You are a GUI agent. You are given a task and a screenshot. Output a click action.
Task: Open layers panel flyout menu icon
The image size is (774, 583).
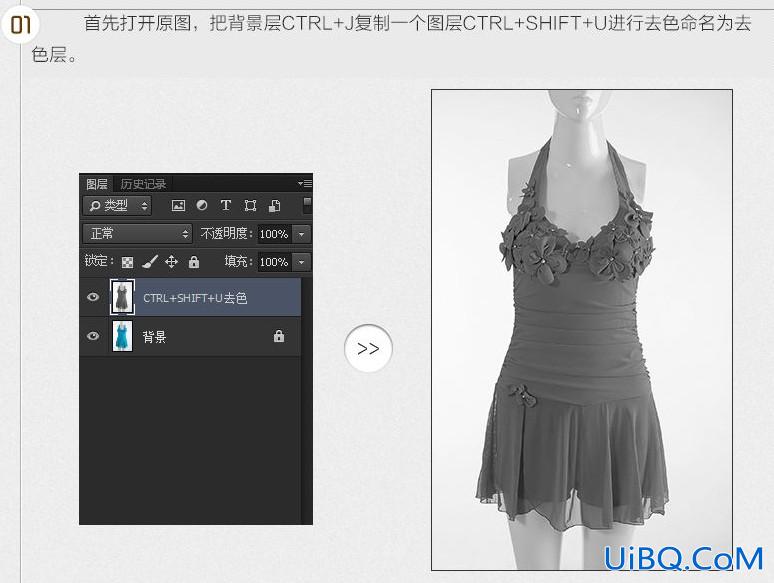pos(305,184)
